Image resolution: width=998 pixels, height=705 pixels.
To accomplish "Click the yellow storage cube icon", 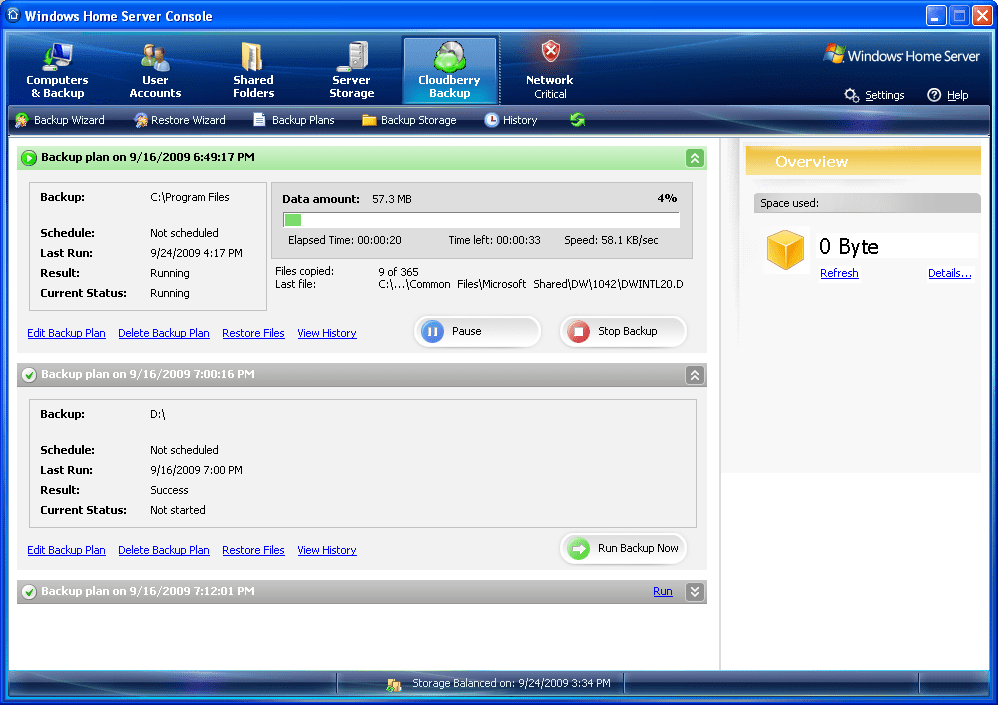I will pos(785,249).
